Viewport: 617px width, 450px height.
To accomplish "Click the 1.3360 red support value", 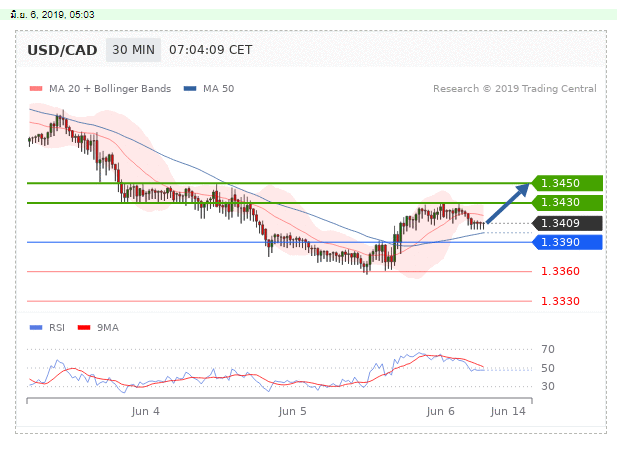I will (x=560, y=271).
